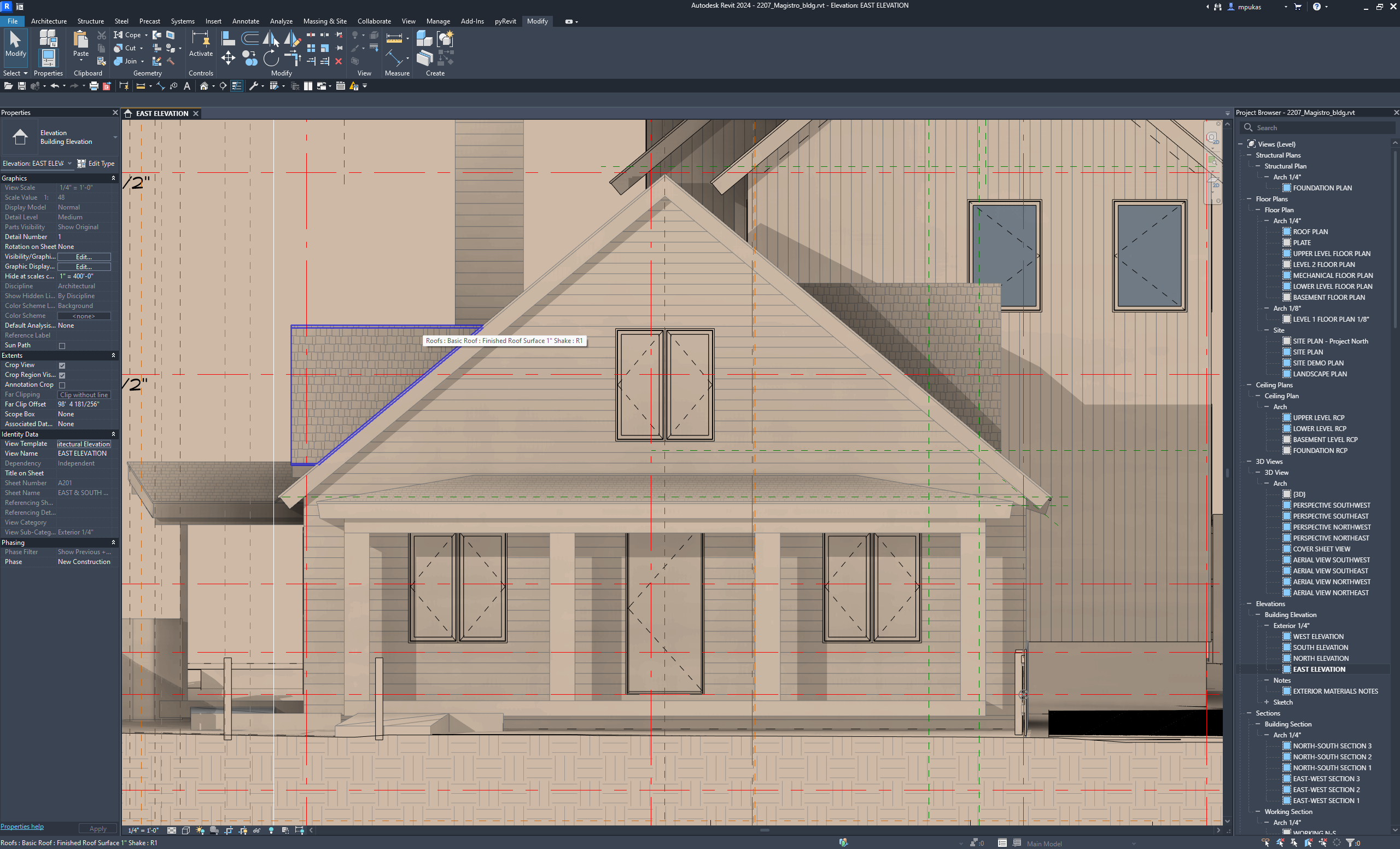The width and height of the screenshot is (1400, 849).
Task: Activate the Move tool in Modify panel
Action: click(229, 58)
